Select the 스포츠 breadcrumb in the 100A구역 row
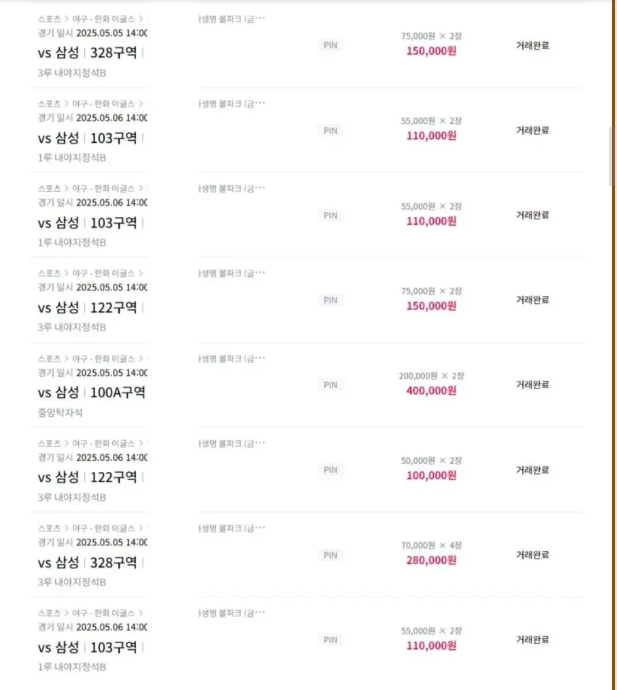This screenshot has width=617, height=690. coord(49,359)
